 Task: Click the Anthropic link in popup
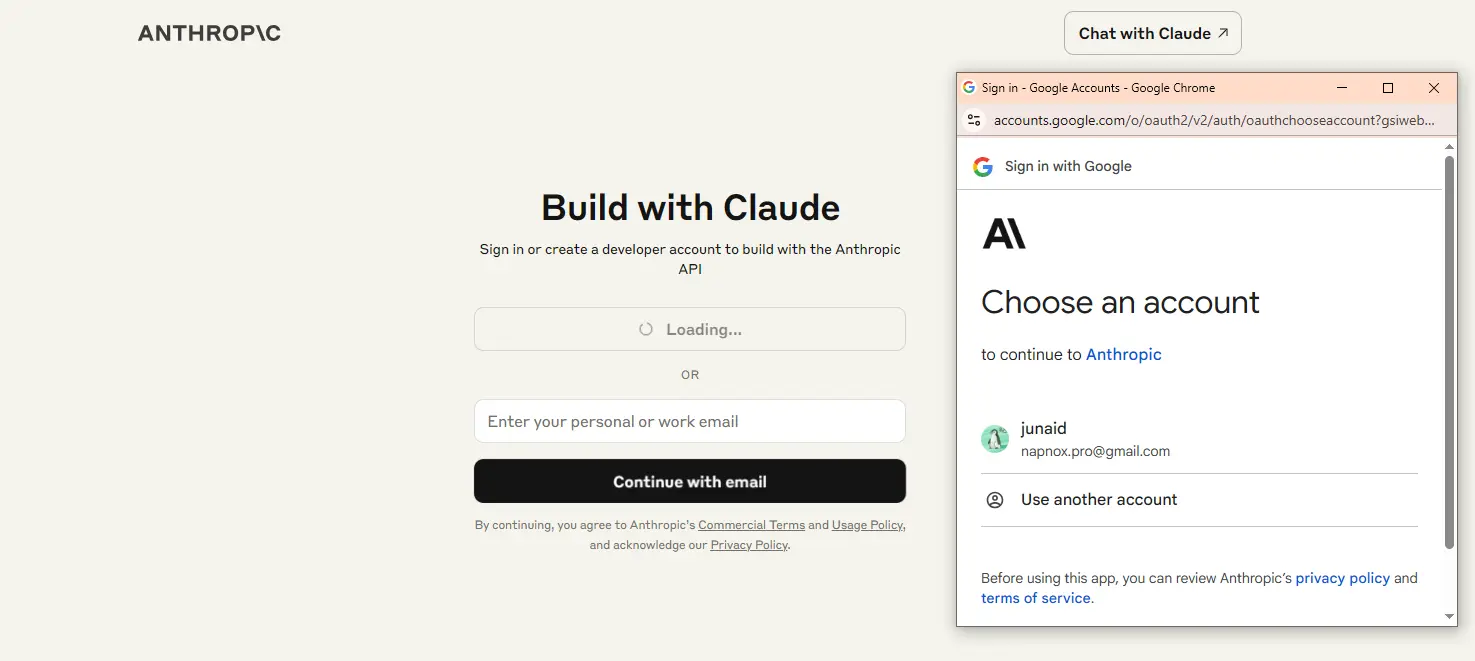click(x=1123, y=354)
